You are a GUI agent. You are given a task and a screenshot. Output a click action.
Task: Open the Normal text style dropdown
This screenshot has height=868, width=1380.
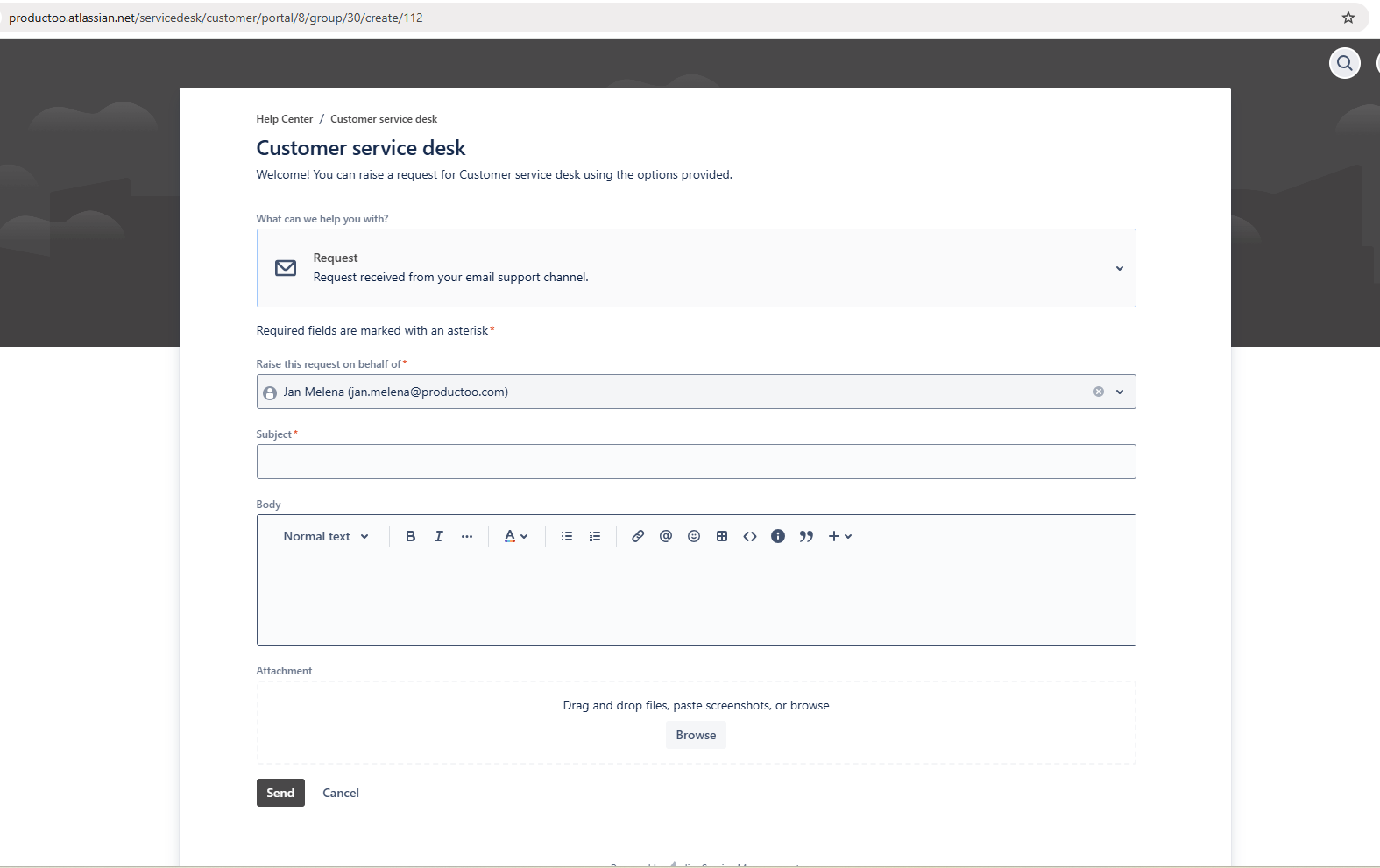click(x=326, y=536)
